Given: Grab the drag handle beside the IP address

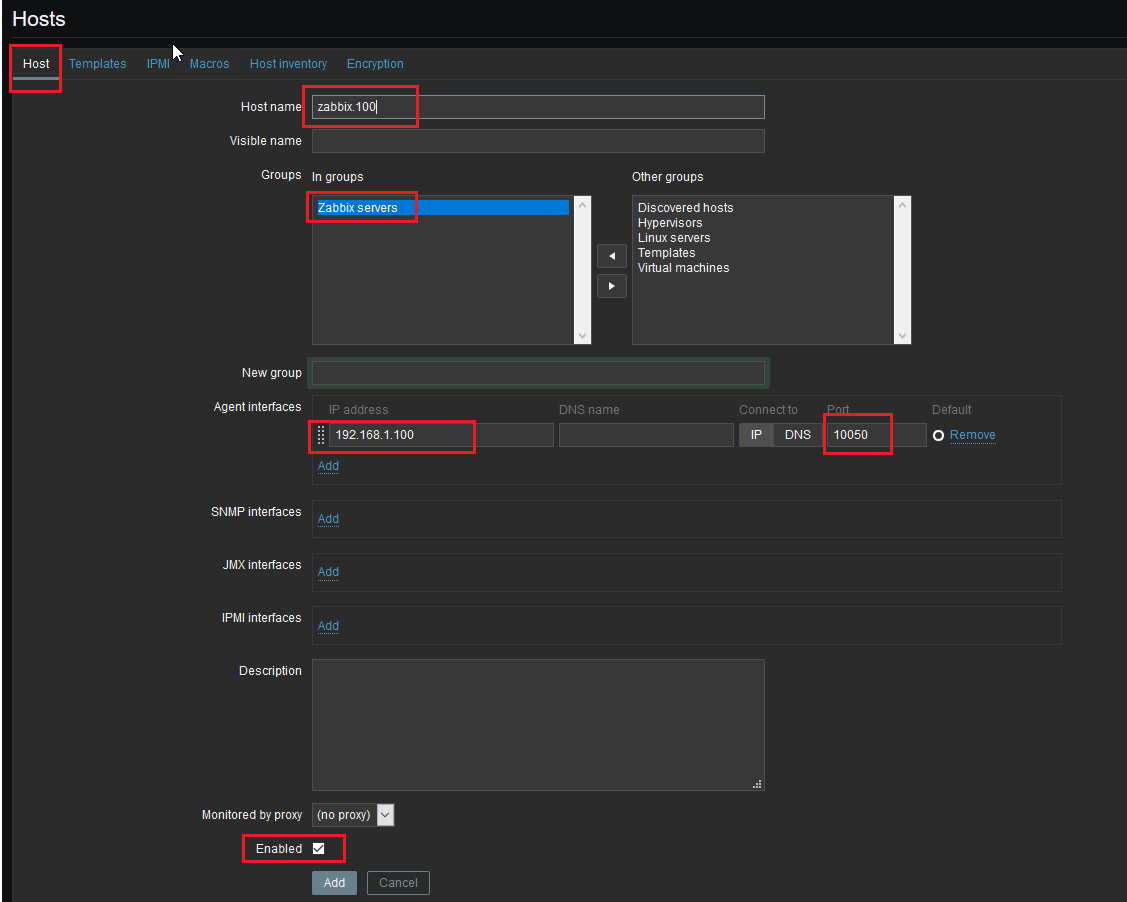Looking at the screenshot, I should [321, 435].
